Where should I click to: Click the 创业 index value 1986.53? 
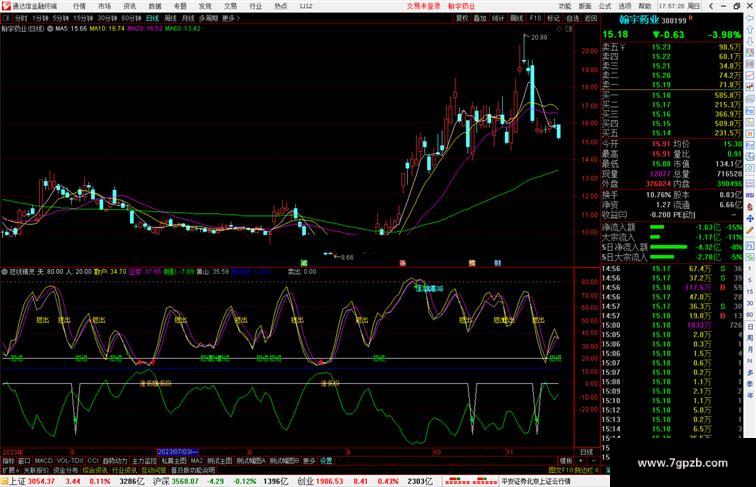330,481
